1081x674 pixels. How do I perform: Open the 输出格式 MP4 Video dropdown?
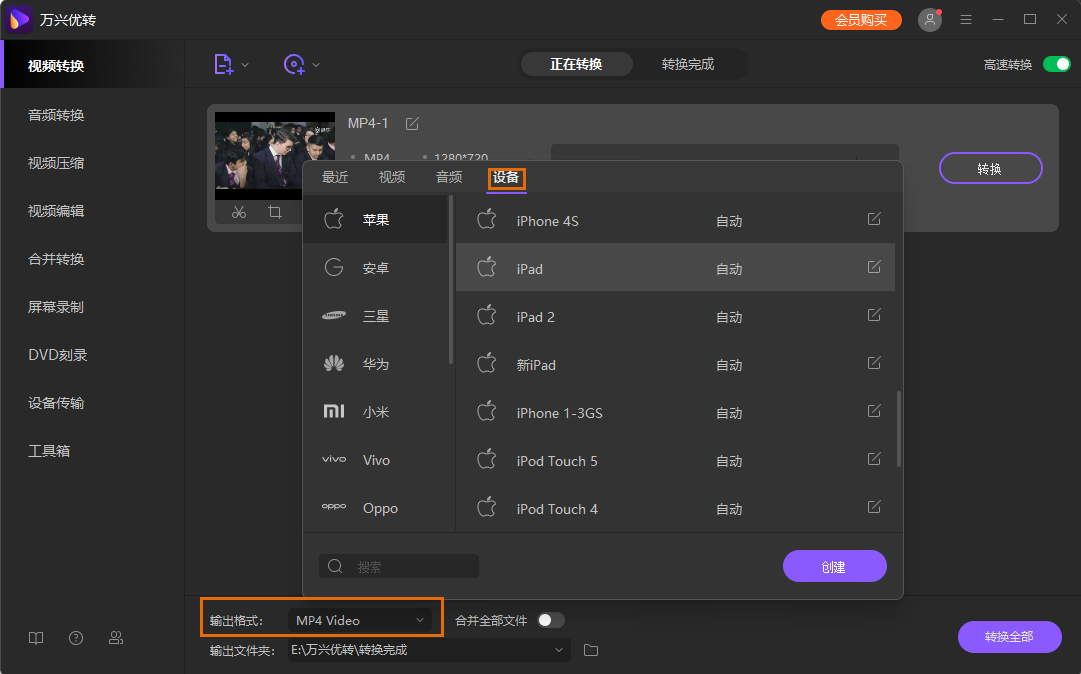360,620
